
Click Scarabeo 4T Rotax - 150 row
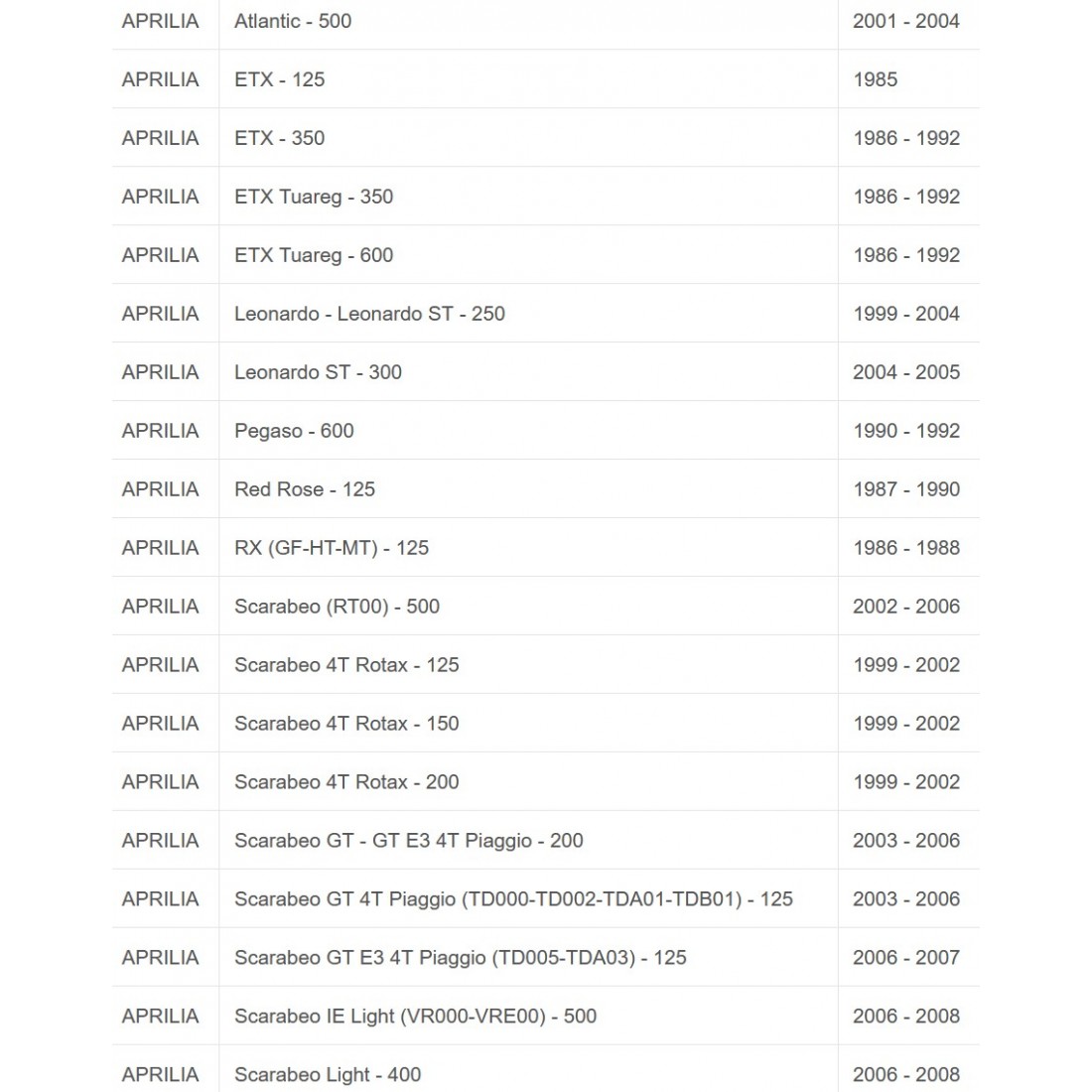tap(346, 724)
